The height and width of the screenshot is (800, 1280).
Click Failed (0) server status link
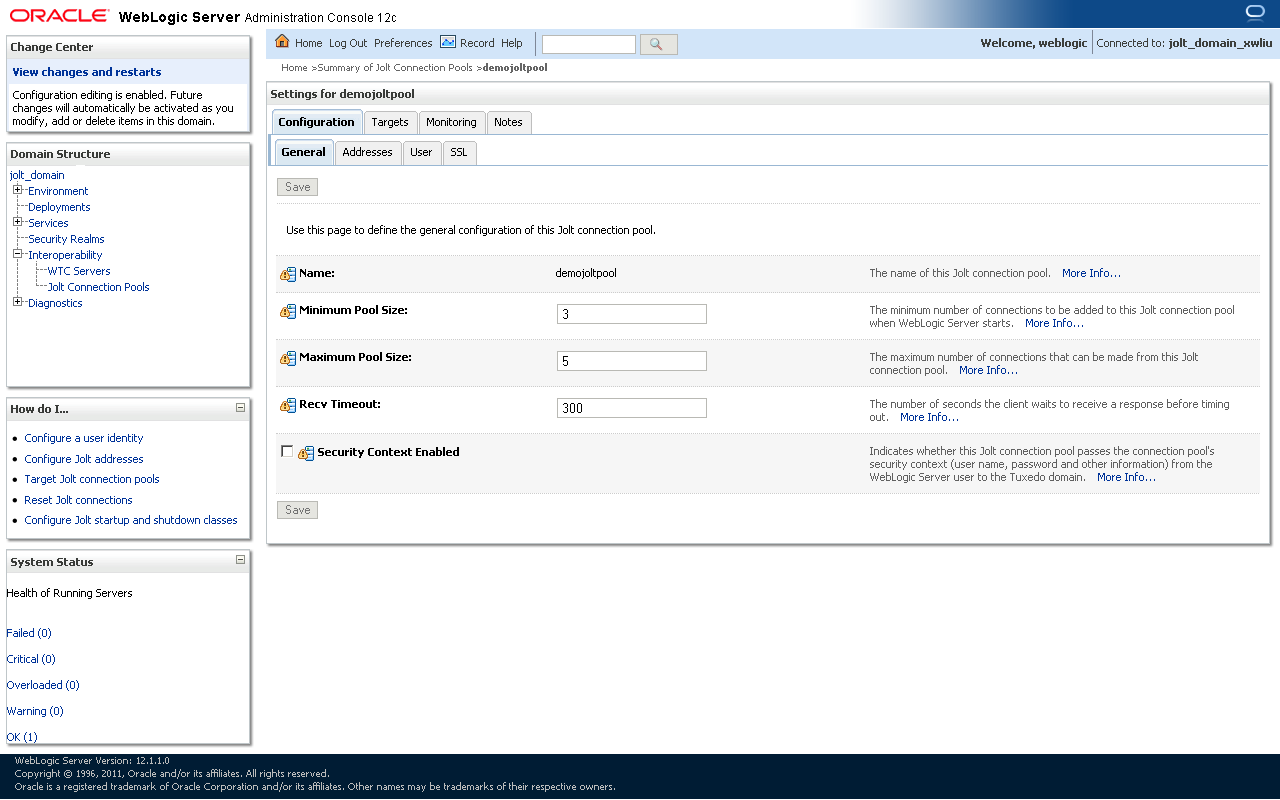click(x=29, y=633)
